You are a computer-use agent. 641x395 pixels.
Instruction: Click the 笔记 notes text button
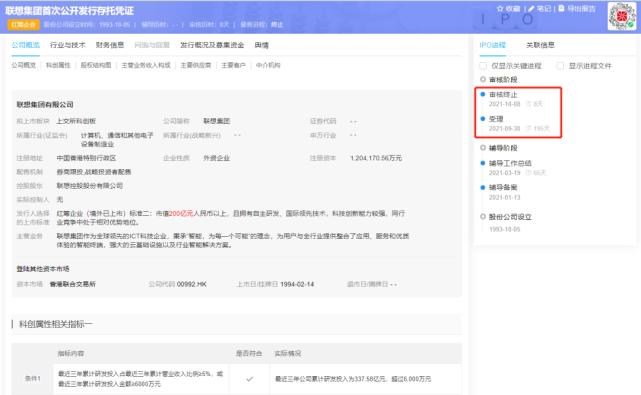544,9
